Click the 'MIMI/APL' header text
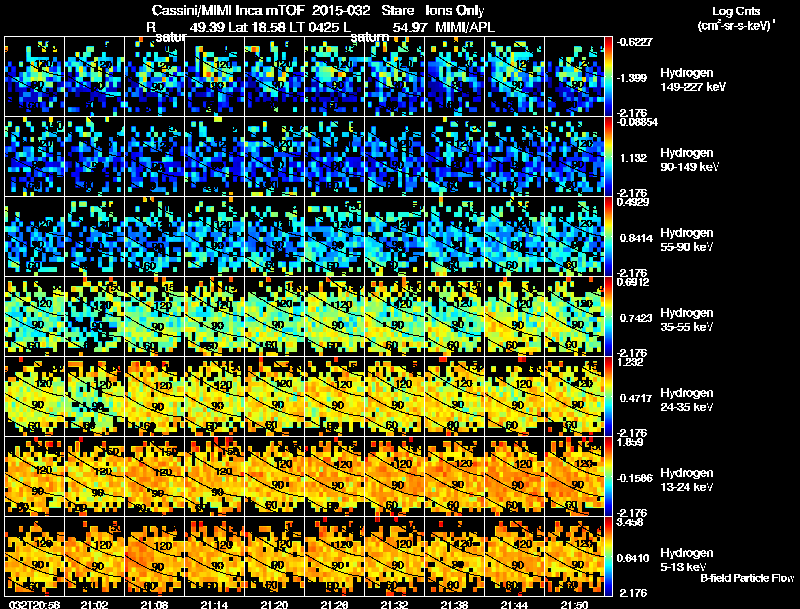The image size is (800, 609). pyautogui.click(x=465, y=27)
